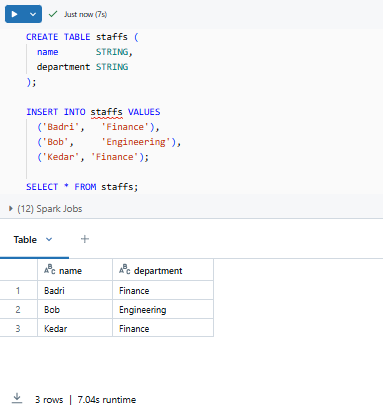Image resolution: width=383 pixels, height=410 pixels.
Task: Click row number 3 in results table
Action: (x=18, y=328)
